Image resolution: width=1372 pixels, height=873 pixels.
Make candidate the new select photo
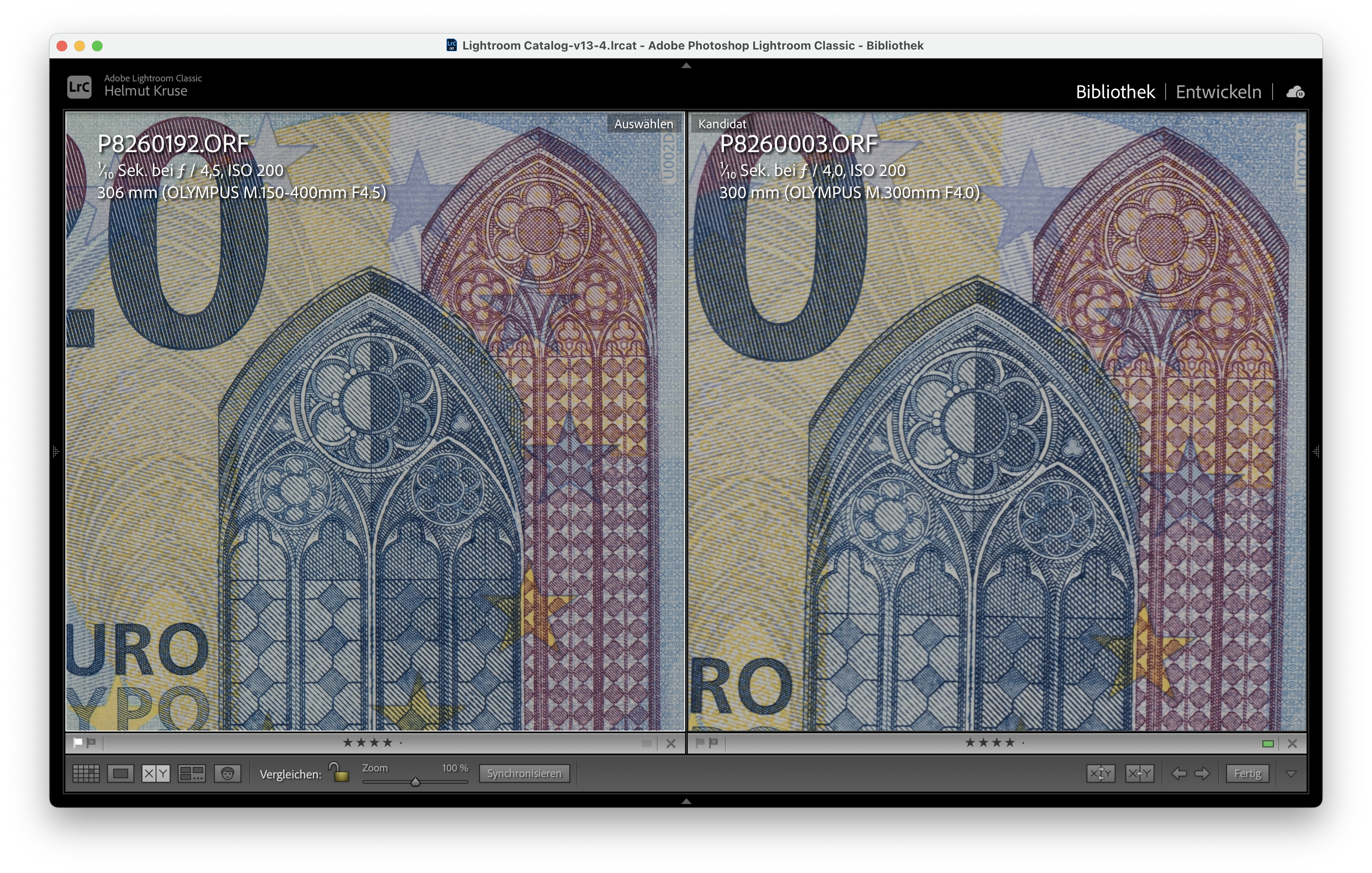[x=1140, y=774]
